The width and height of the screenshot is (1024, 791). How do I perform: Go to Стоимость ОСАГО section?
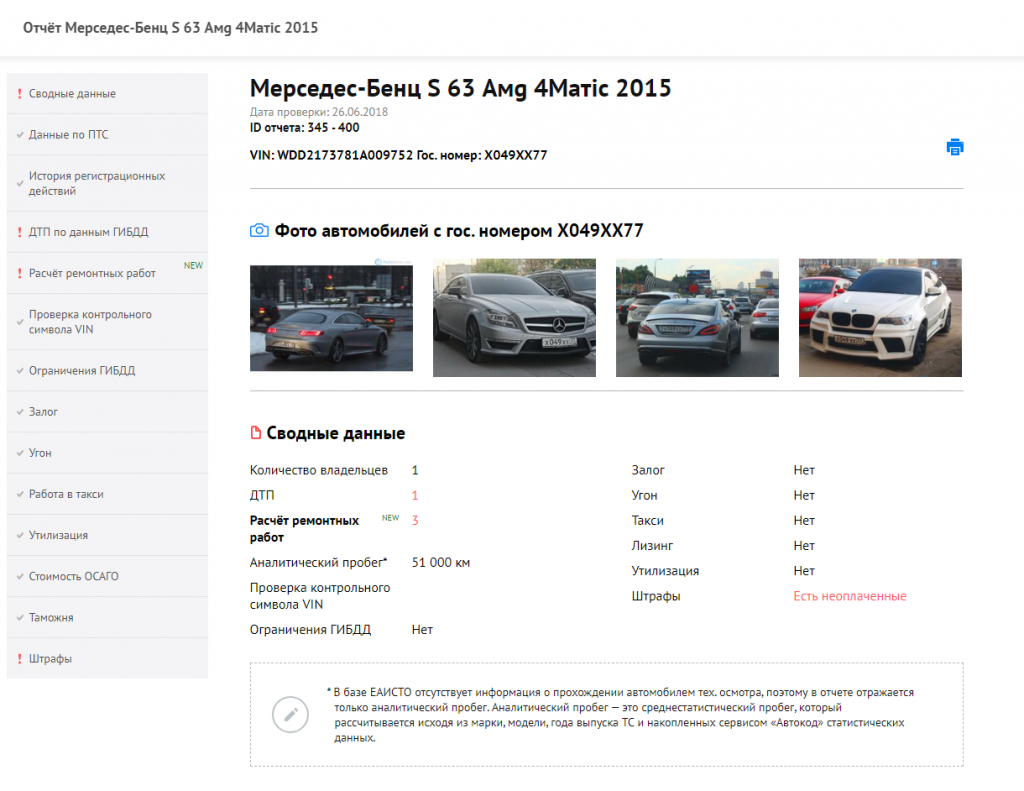click(107, 576)
